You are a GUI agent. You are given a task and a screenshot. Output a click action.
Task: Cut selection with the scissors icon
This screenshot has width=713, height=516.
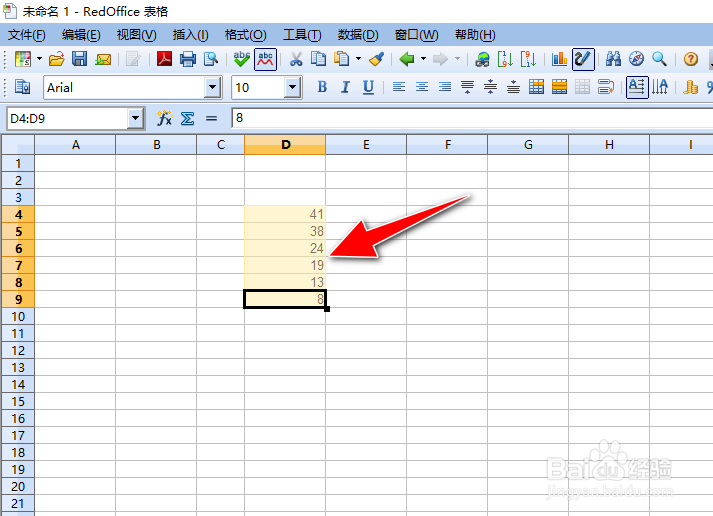click(296, 59)
